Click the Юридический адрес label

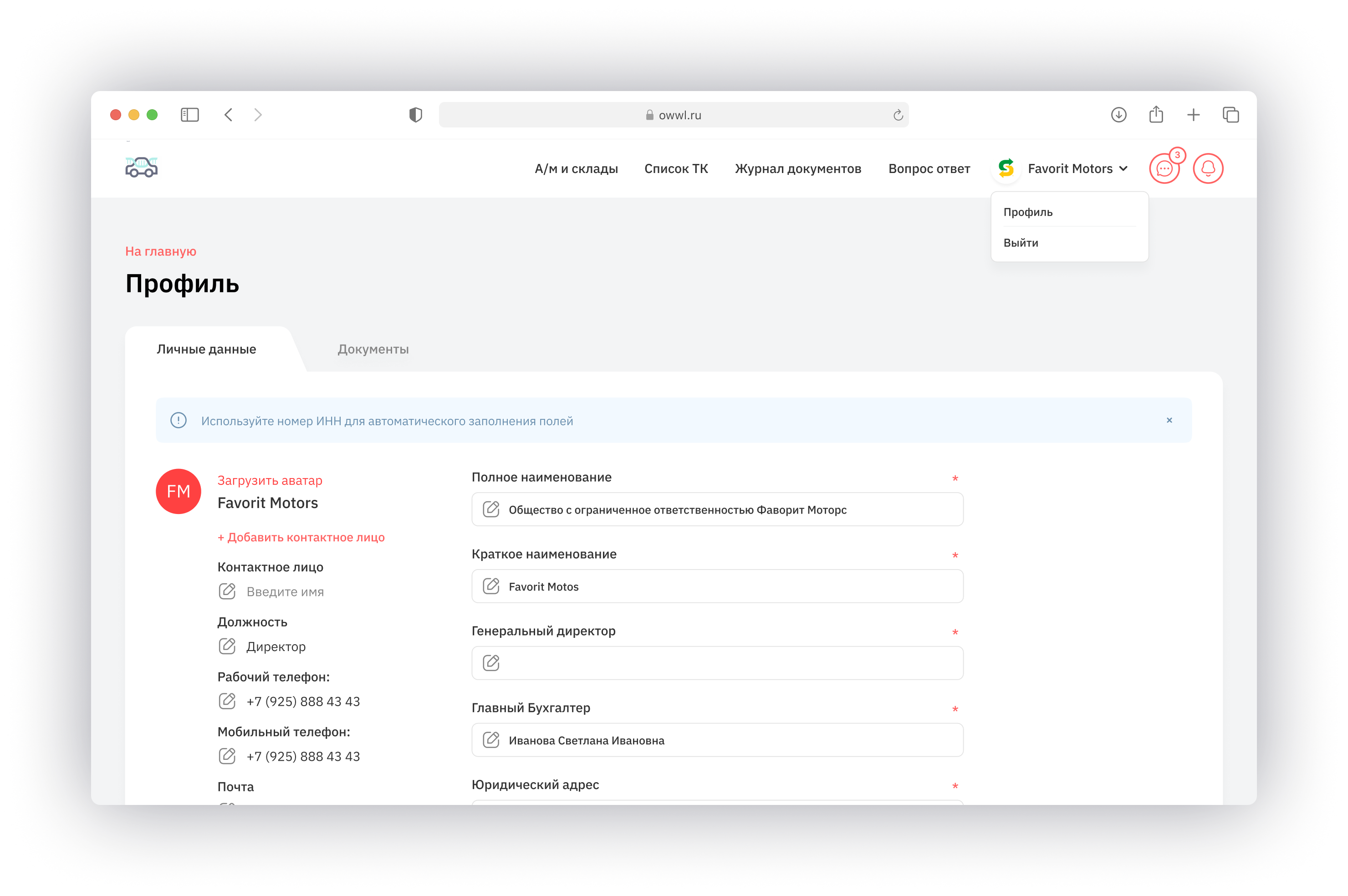(535, 784)
